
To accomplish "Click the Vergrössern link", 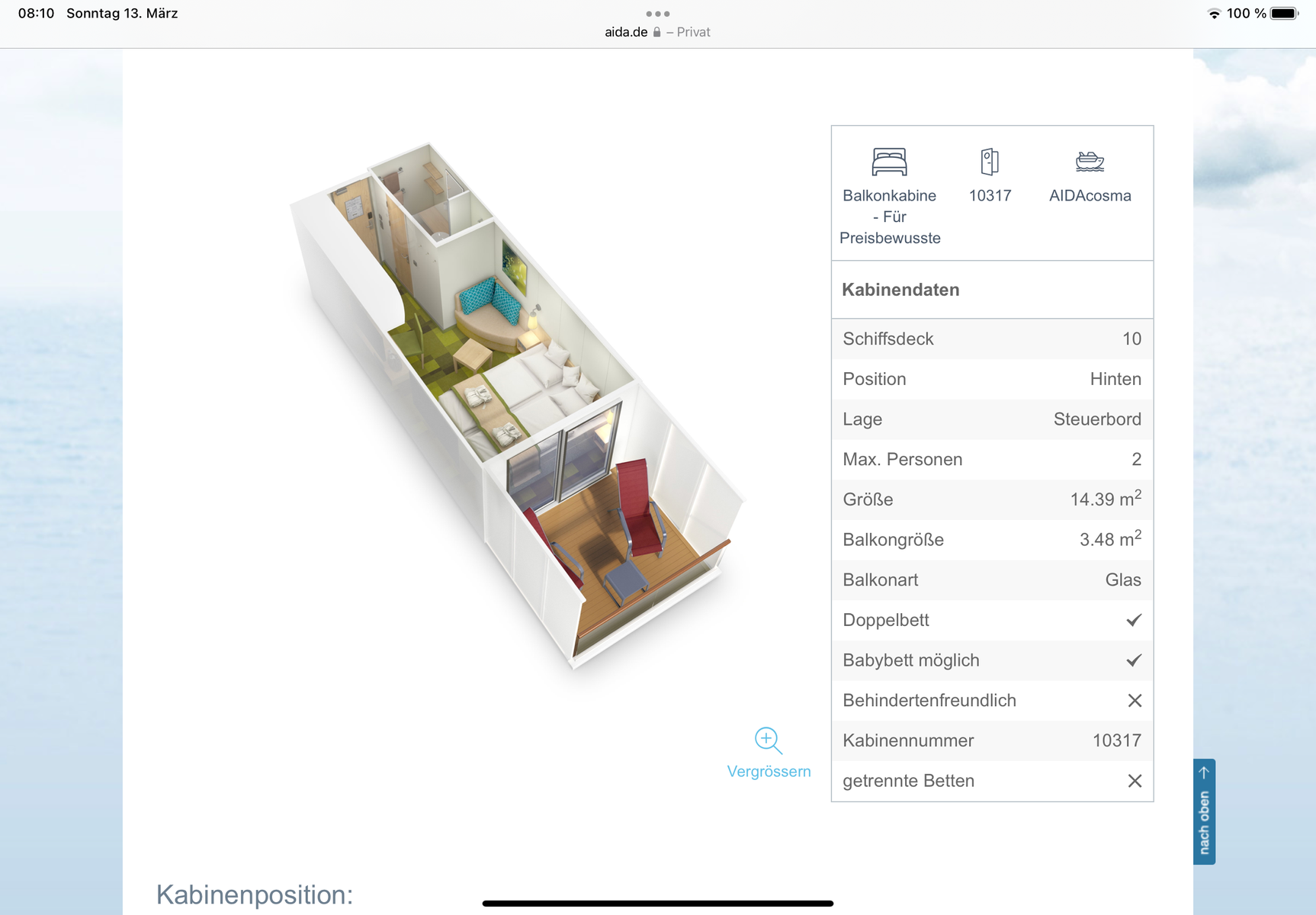I will coord(769,771).
